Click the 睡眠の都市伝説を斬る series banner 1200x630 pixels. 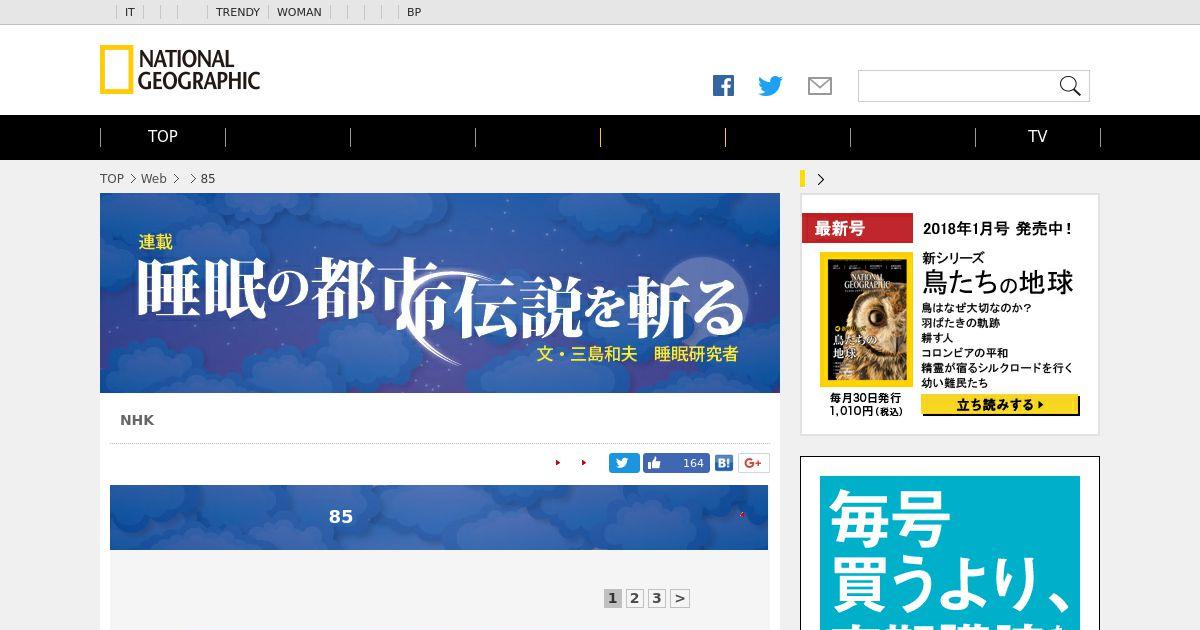(x=440, y=293)
